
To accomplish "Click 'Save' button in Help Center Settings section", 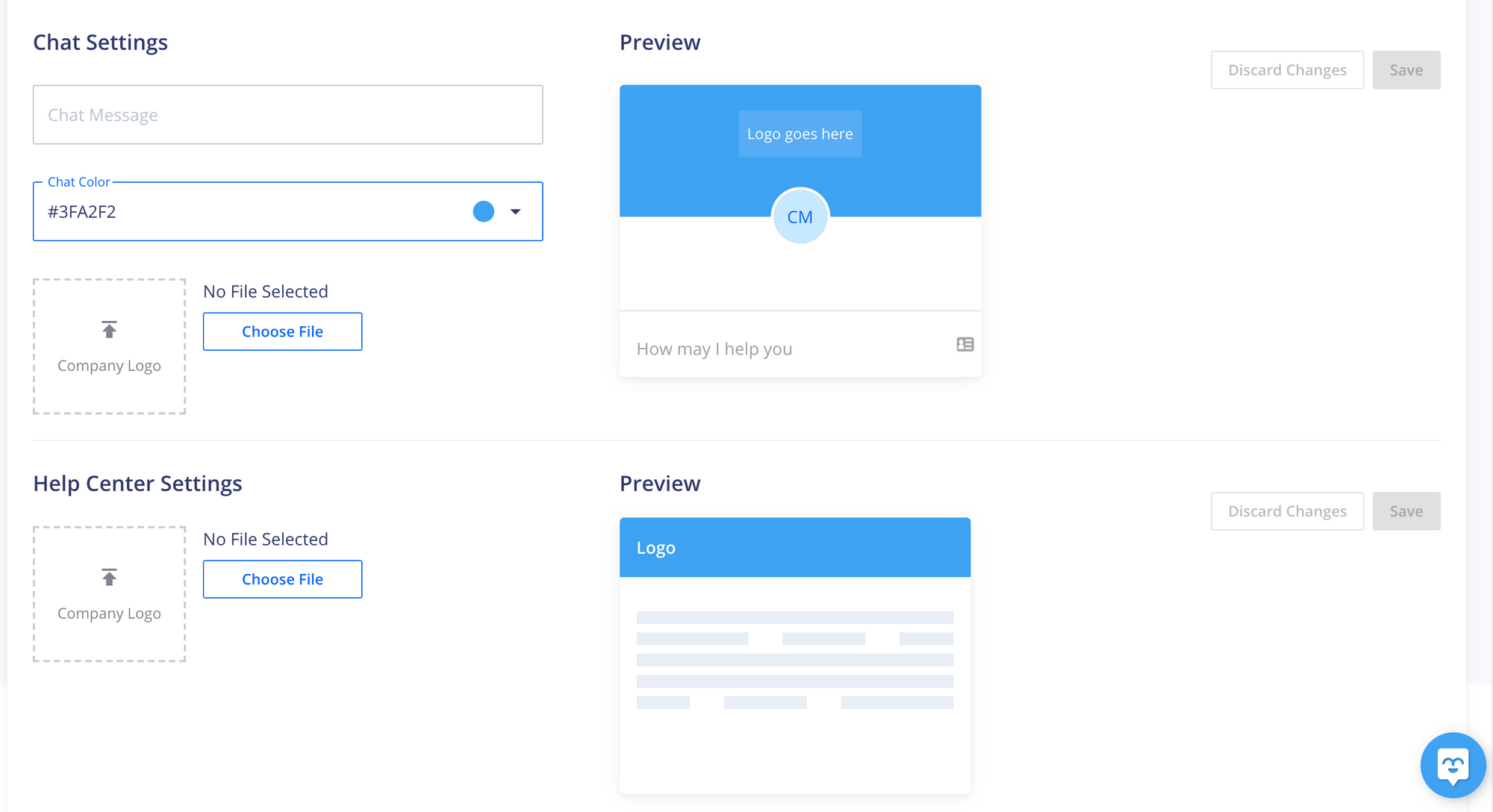I will tap(1406, 510).
